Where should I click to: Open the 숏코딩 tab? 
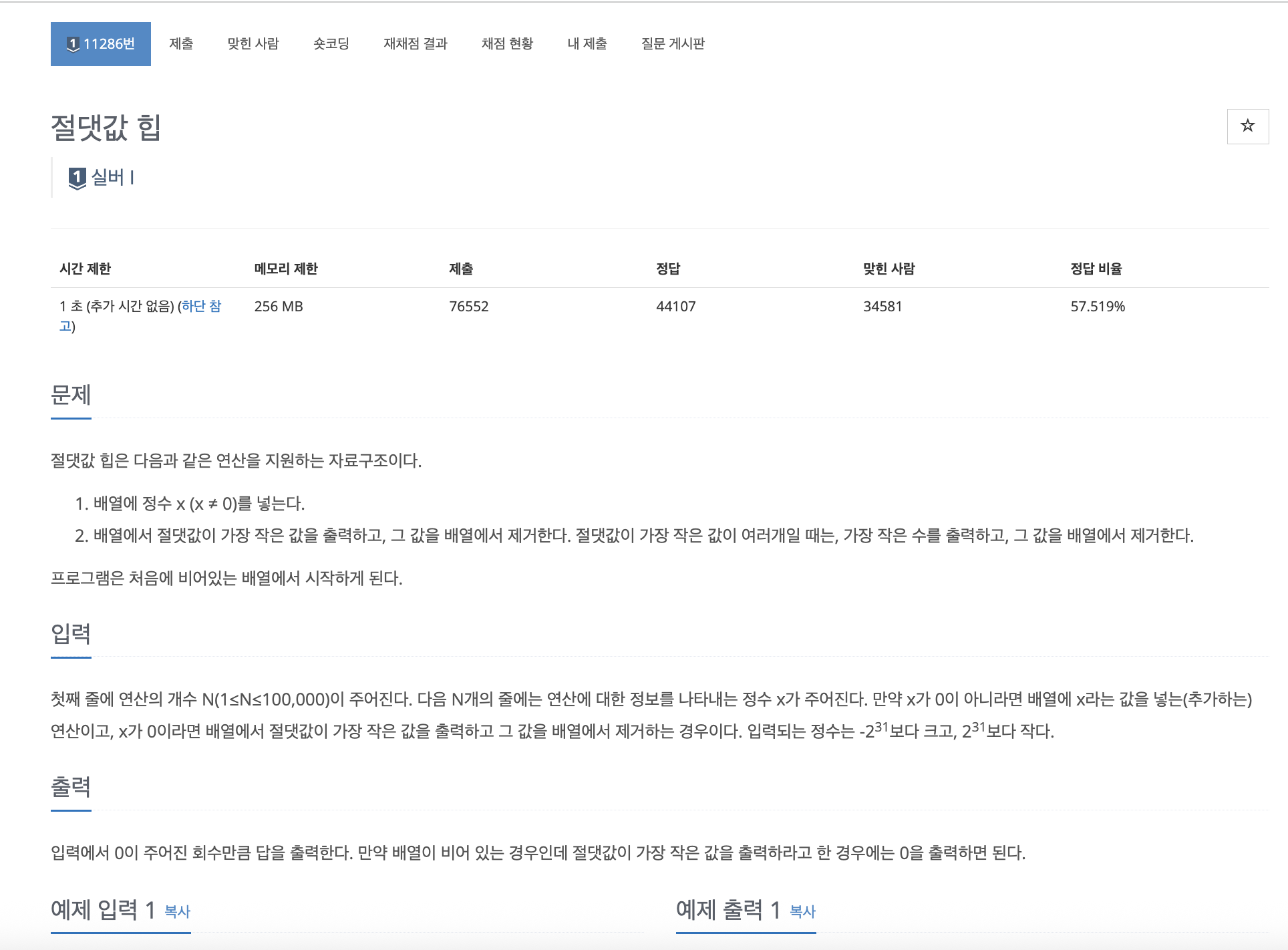point(331,44)
